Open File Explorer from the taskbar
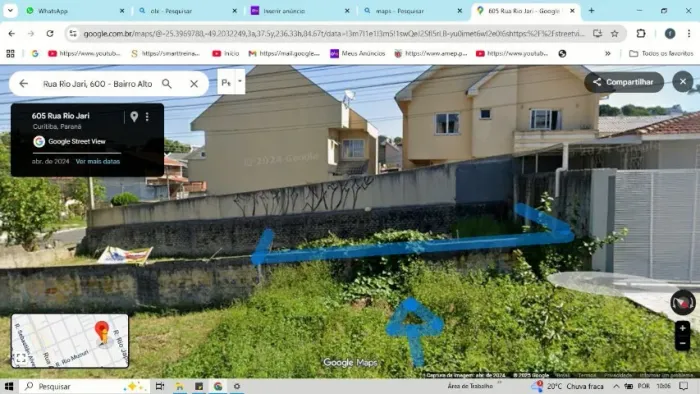Screen dimensions: 700x394 click(179, 386)
